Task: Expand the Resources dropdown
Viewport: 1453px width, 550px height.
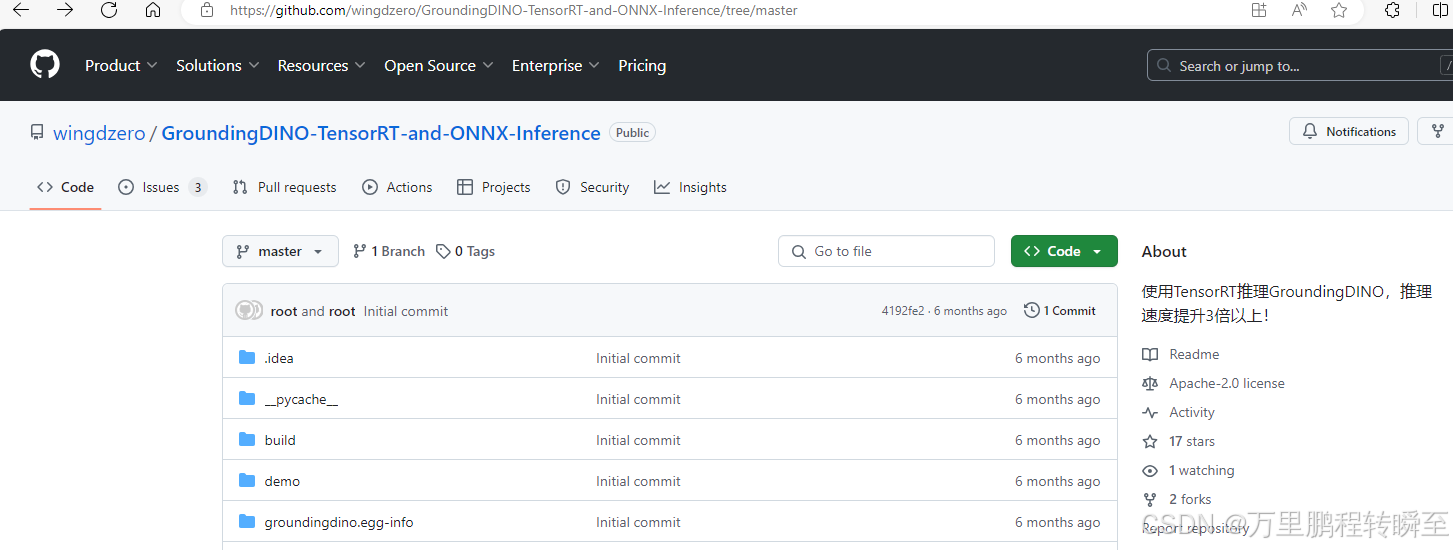Action: point(322,65)
